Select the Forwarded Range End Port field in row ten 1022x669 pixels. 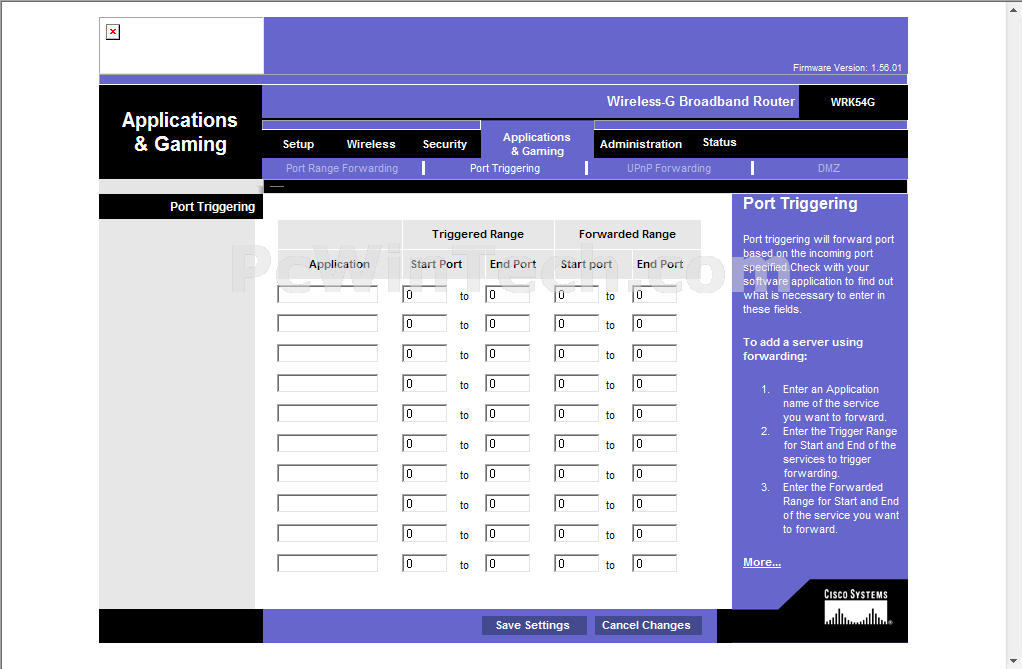click(x=654, y=564)
